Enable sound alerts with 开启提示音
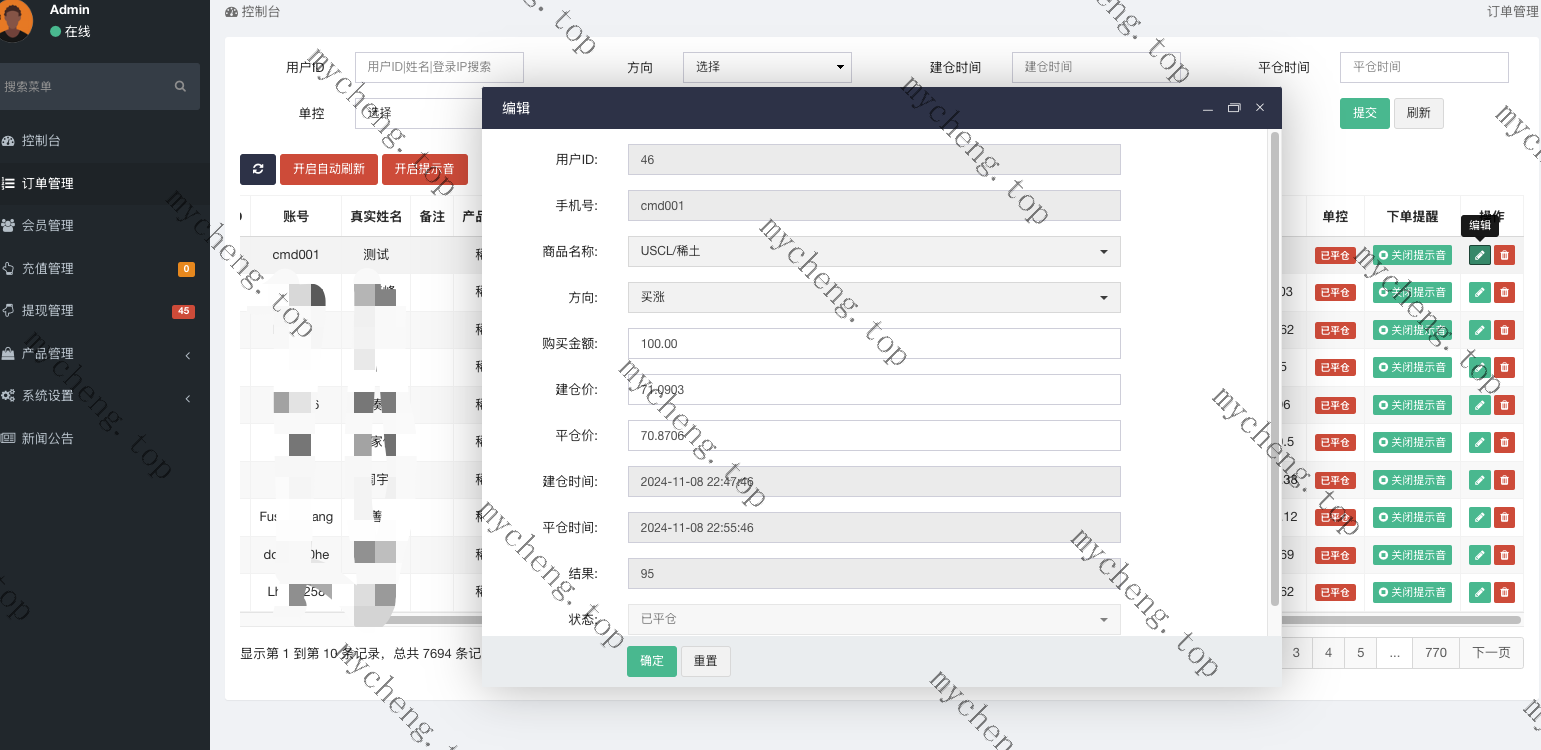 tap(425, 169)
